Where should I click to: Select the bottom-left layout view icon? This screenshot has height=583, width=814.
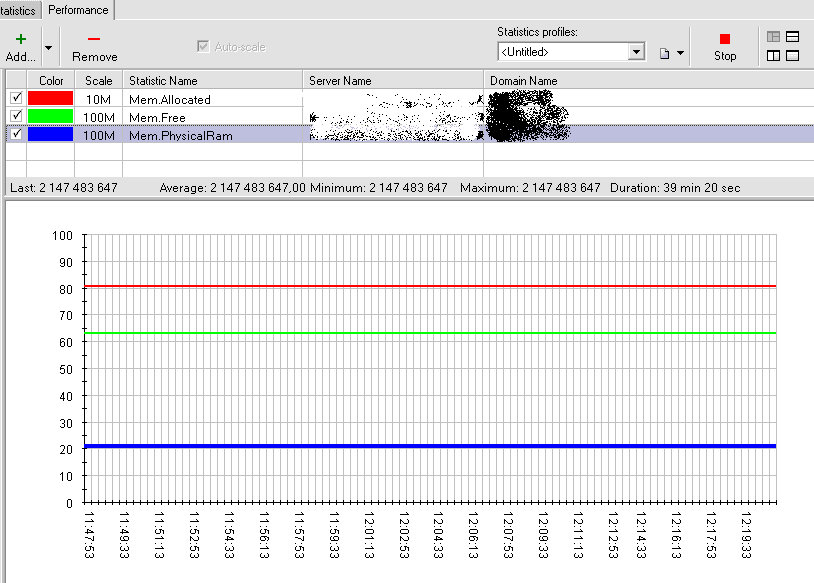tap(773, 56)
